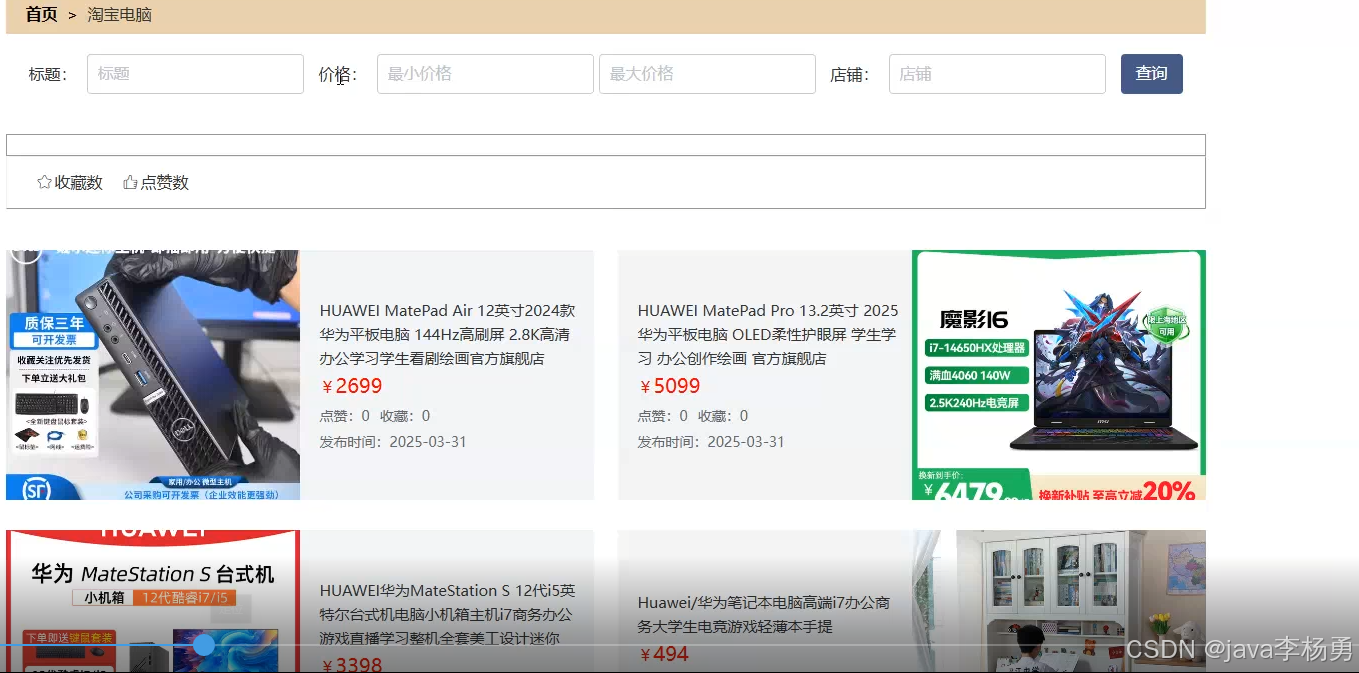Open the Huawei 笔记本电脑 ¥494 product link
The height and width of the screenshot is (673, 1359).
[x=767, y=614]
